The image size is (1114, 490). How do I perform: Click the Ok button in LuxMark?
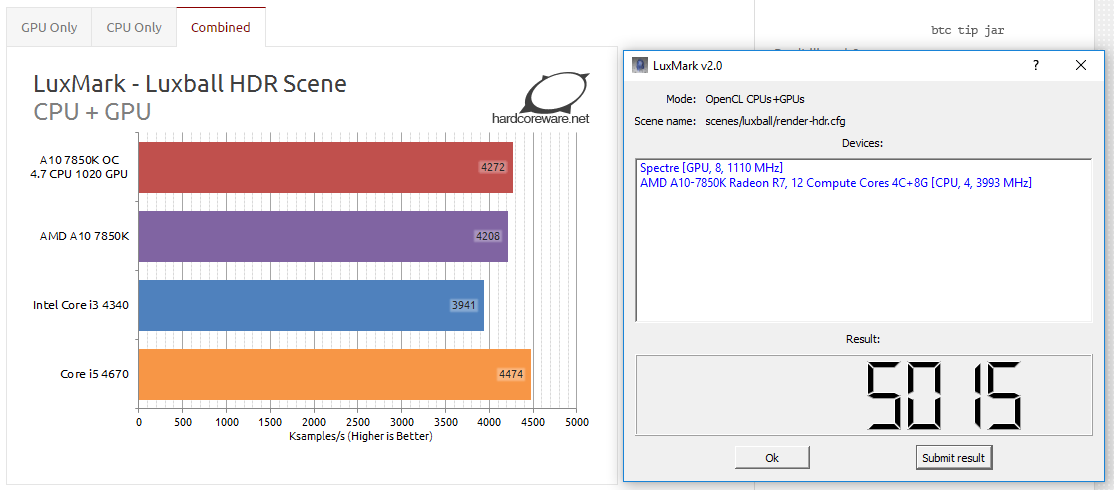point(772,457)
